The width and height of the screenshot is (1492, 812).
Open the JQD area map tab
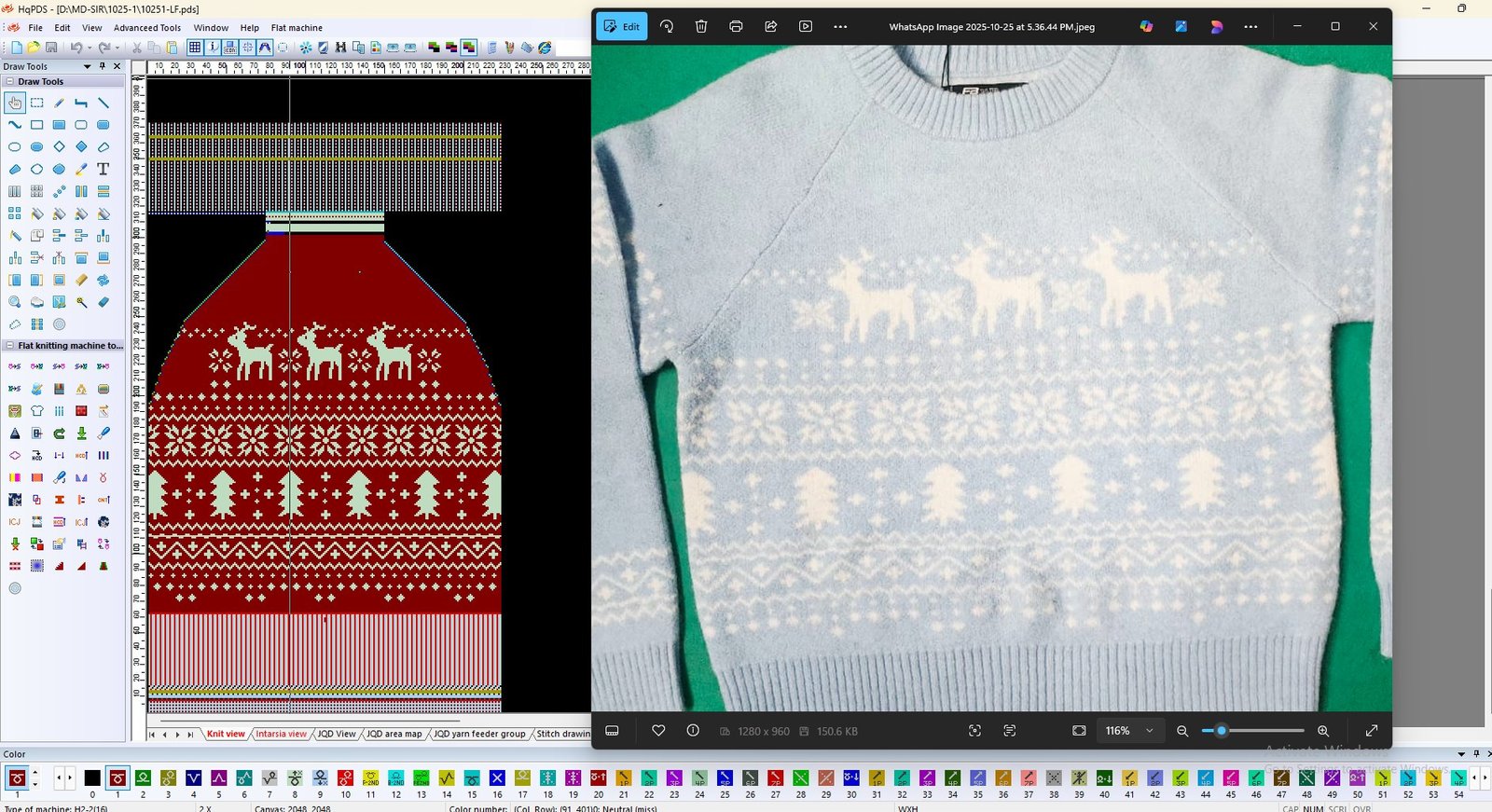(x=394, y=735)
